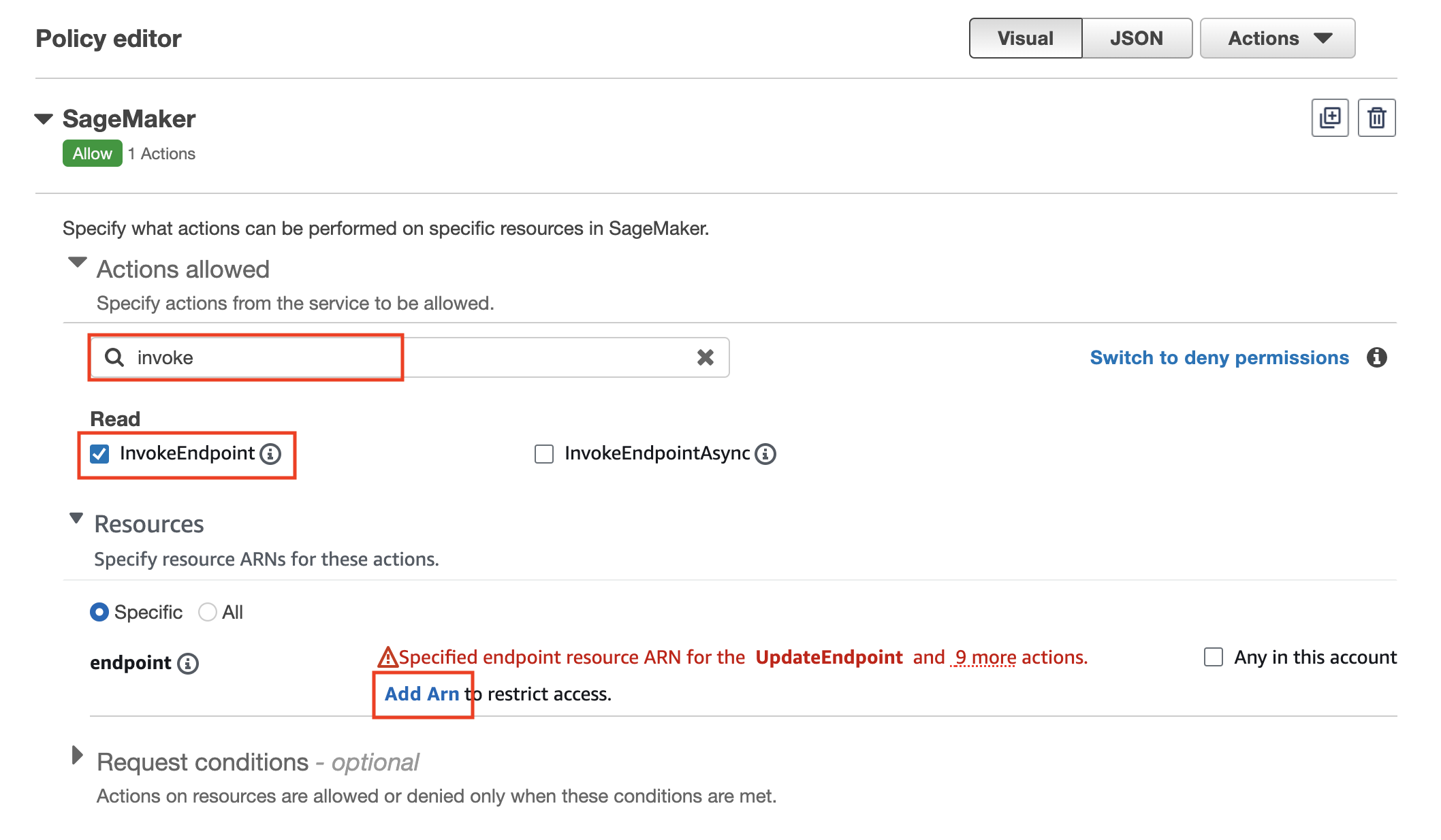Image resolution: width=1441 pixels, height=840 pixels.
Task: Collapse the Actions allowed section
Action: [77, 263]
